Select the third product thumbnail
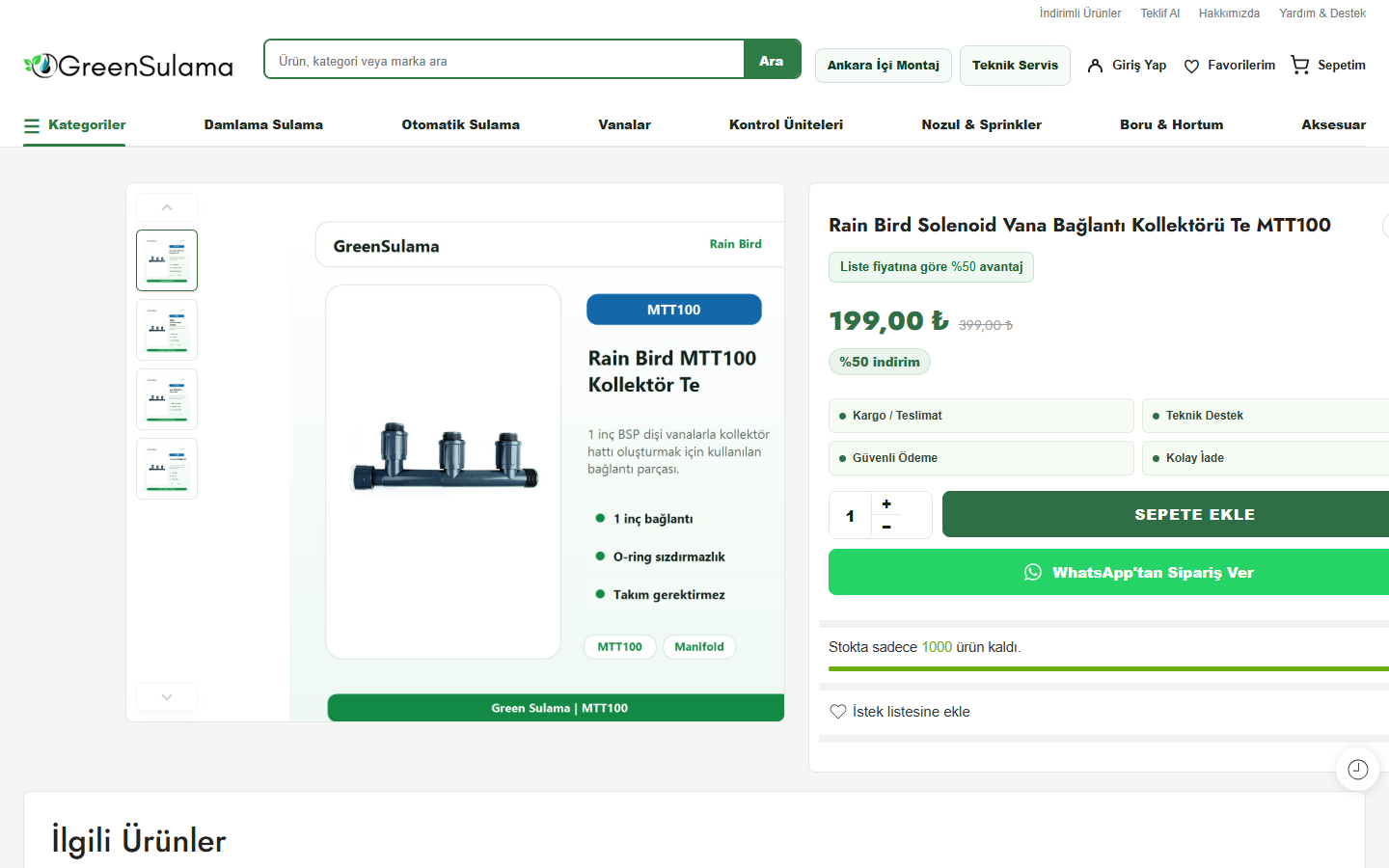1389x868 pixels. 167,399
